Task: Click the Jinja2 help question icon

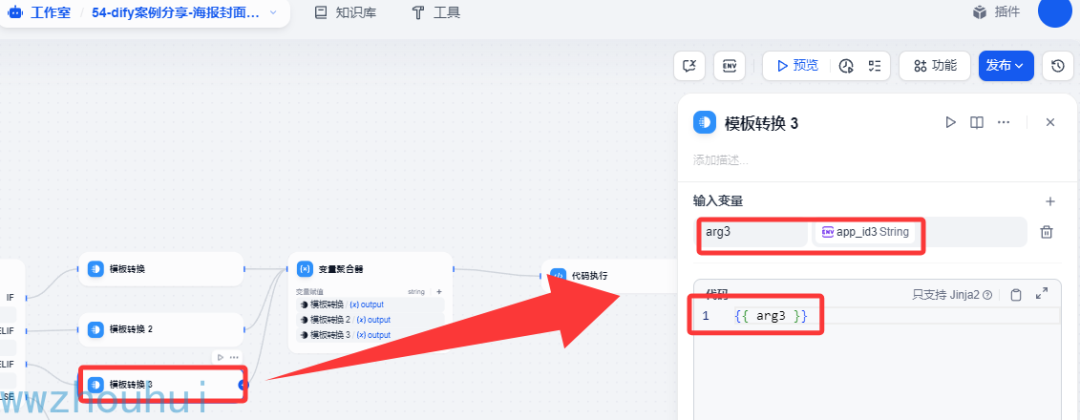Action: [987, 295]
